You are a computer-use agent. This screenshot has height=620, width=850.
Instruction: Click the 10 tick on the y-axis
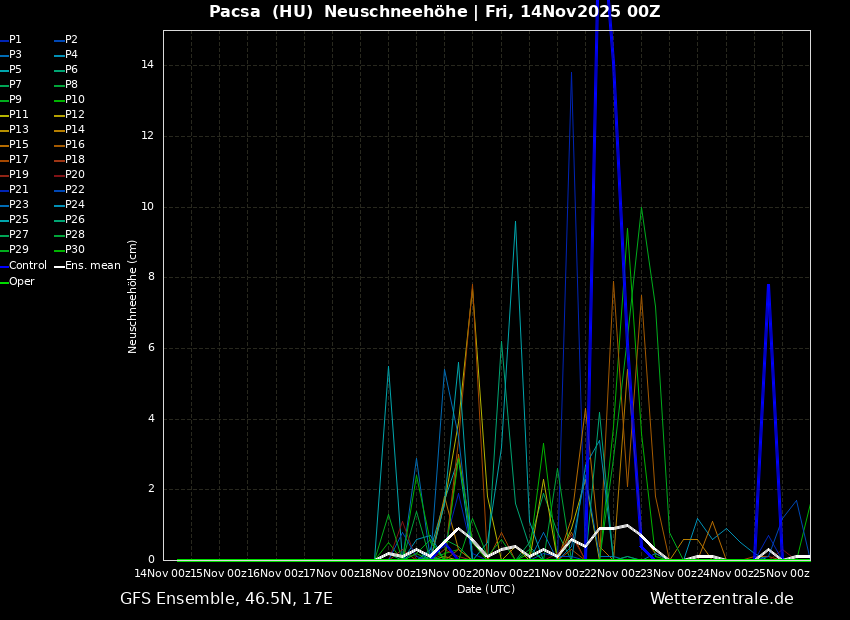click(147, 207)
